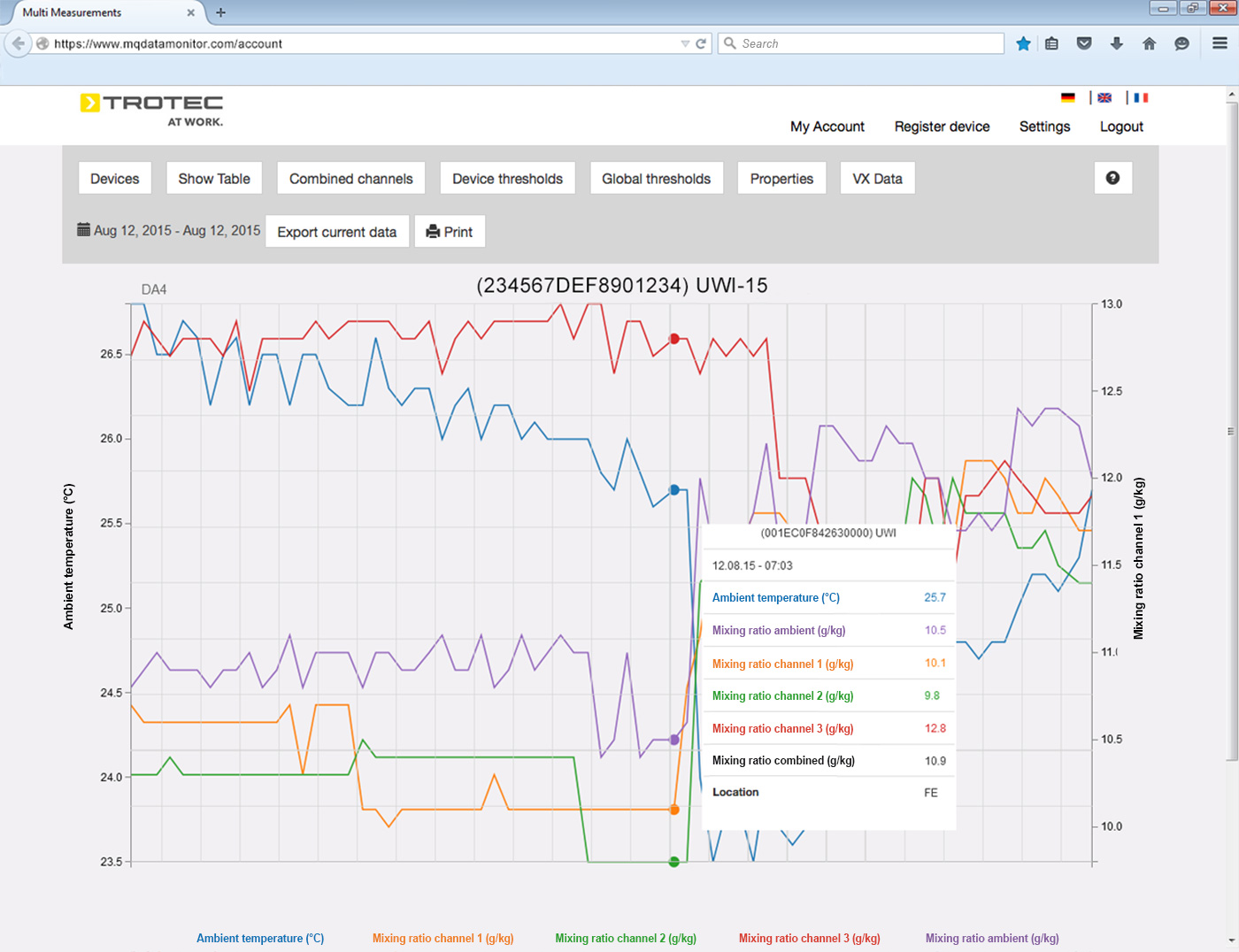The height and width of the screenshot is (952, 1239).
Task: Click the Print button
Action: 450,231
